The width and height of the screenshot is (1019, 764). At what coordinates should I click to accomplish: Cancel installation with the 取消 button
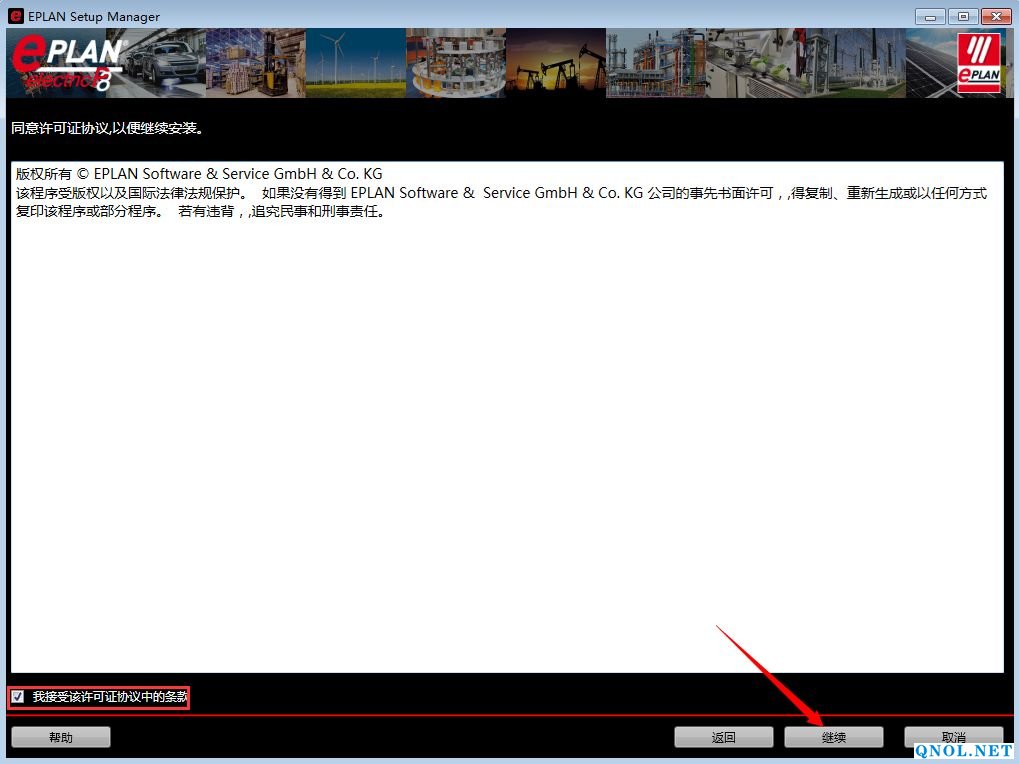pyautogui.click(x=953, y=737)
